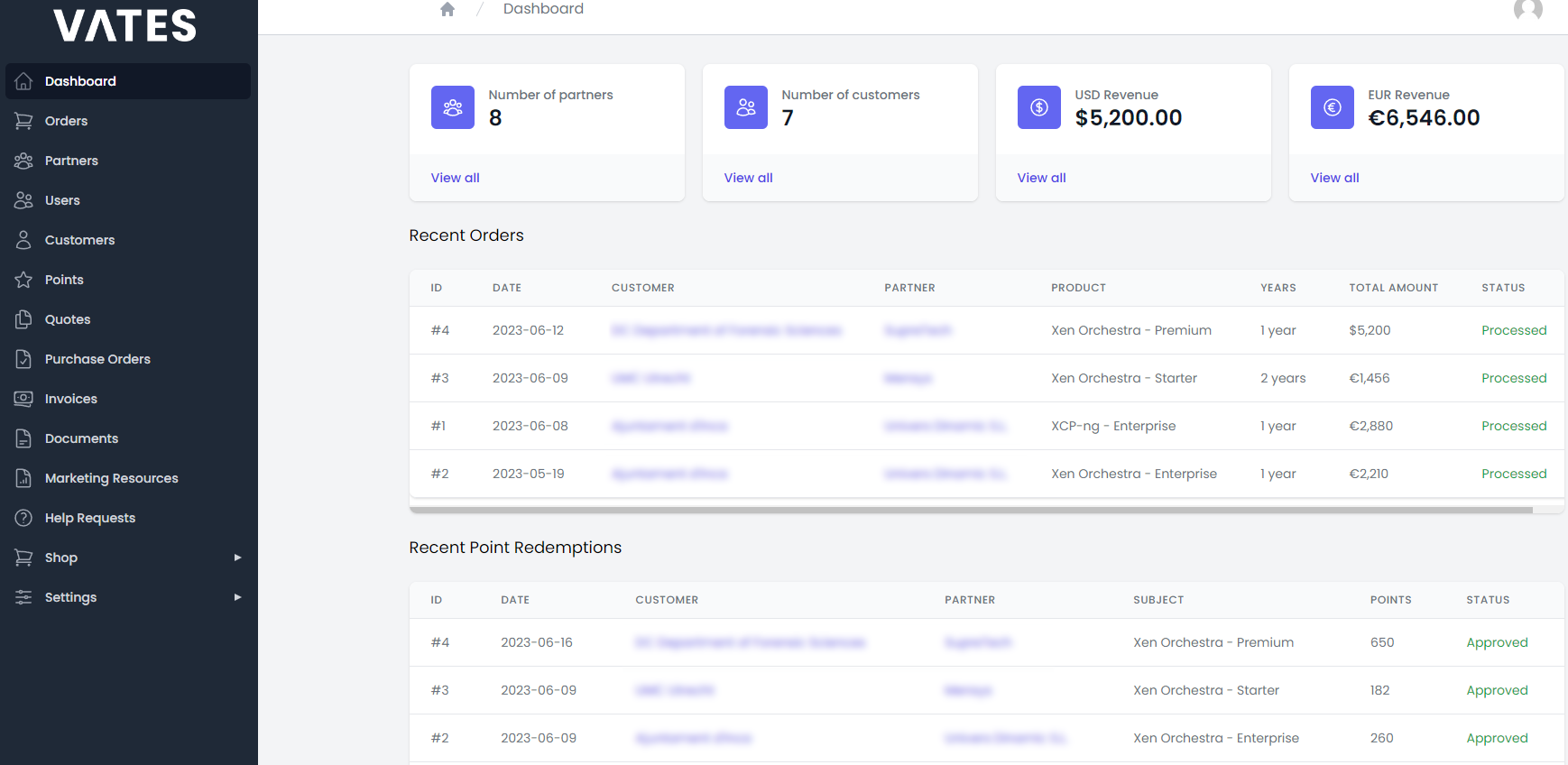Click the Users icon in sidebar
This screenshot has width=1568, height=765.
tap(23, 200)
